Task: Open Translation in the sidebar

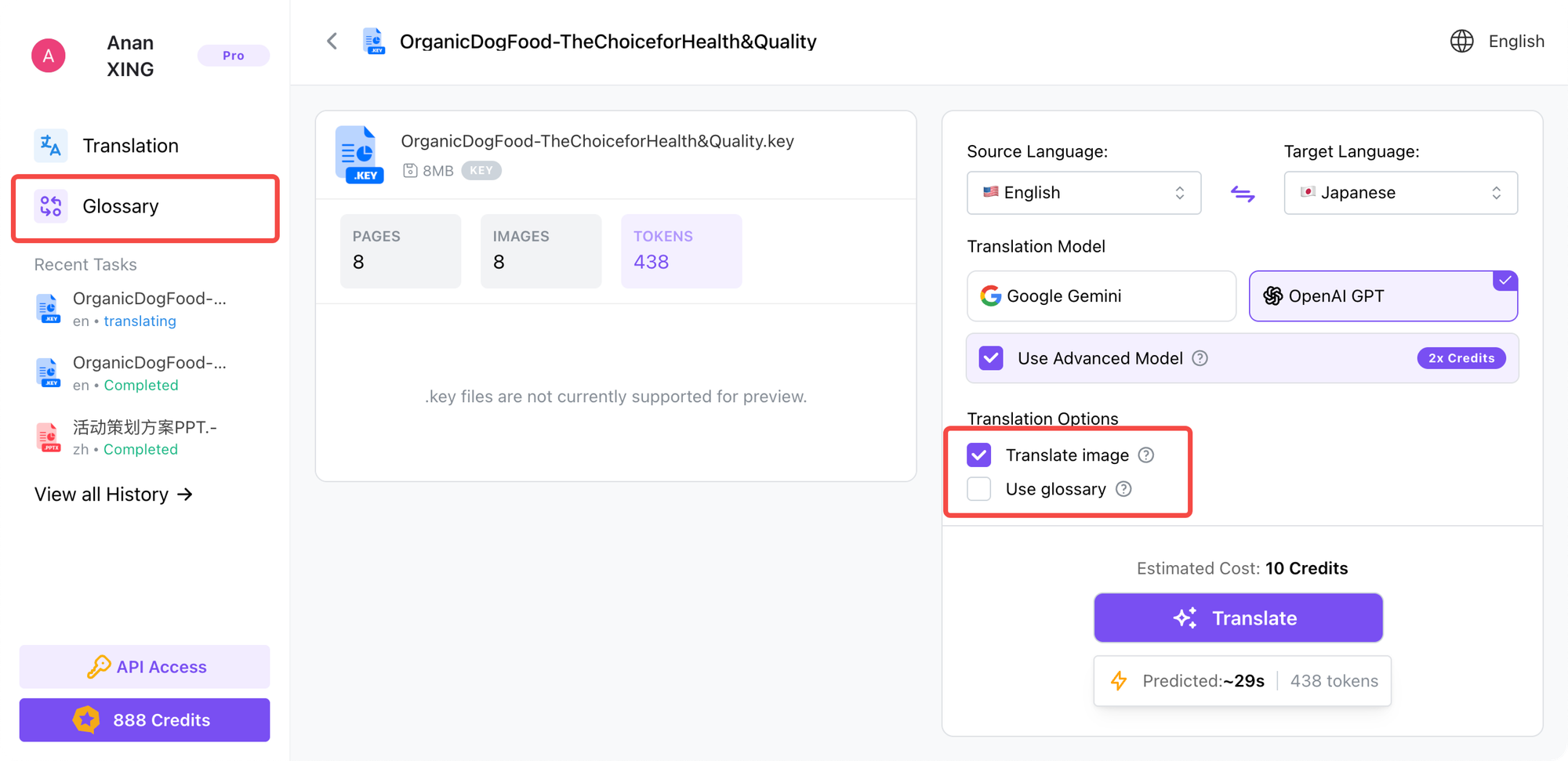Action: 130,146
